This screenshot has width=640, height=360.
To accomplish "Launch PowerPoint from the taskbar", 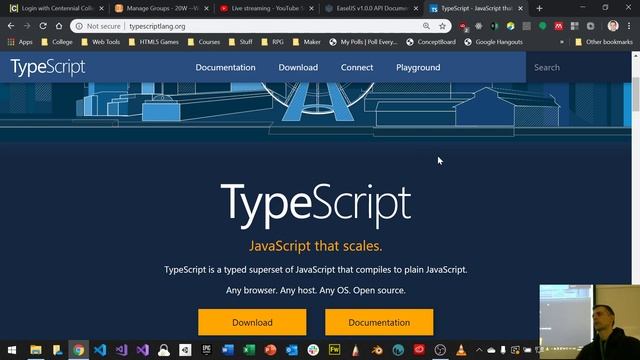I will click(270, 350).
